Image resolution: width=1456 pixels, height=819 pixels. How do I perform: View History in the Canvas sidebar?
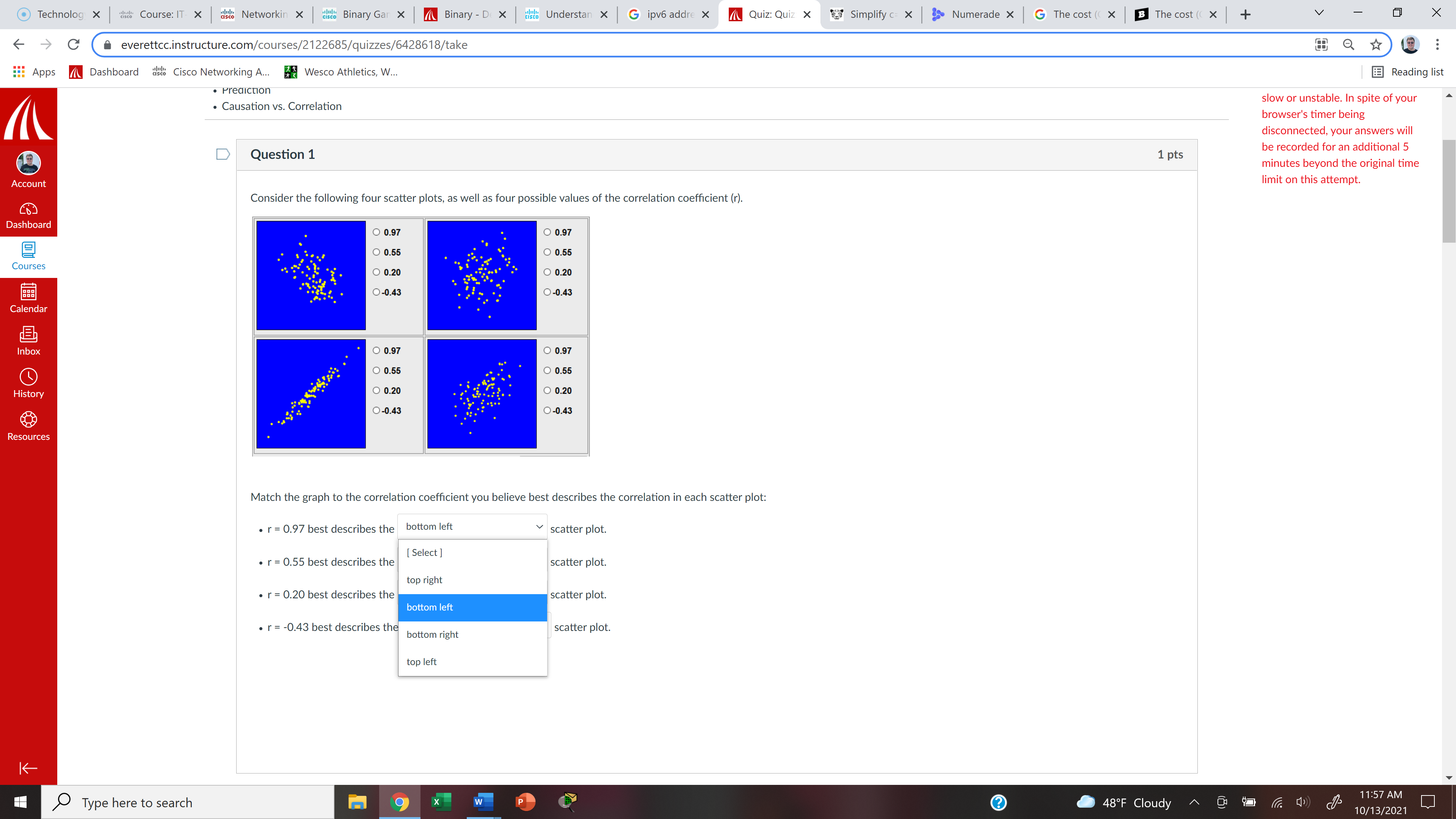point(28,383)
